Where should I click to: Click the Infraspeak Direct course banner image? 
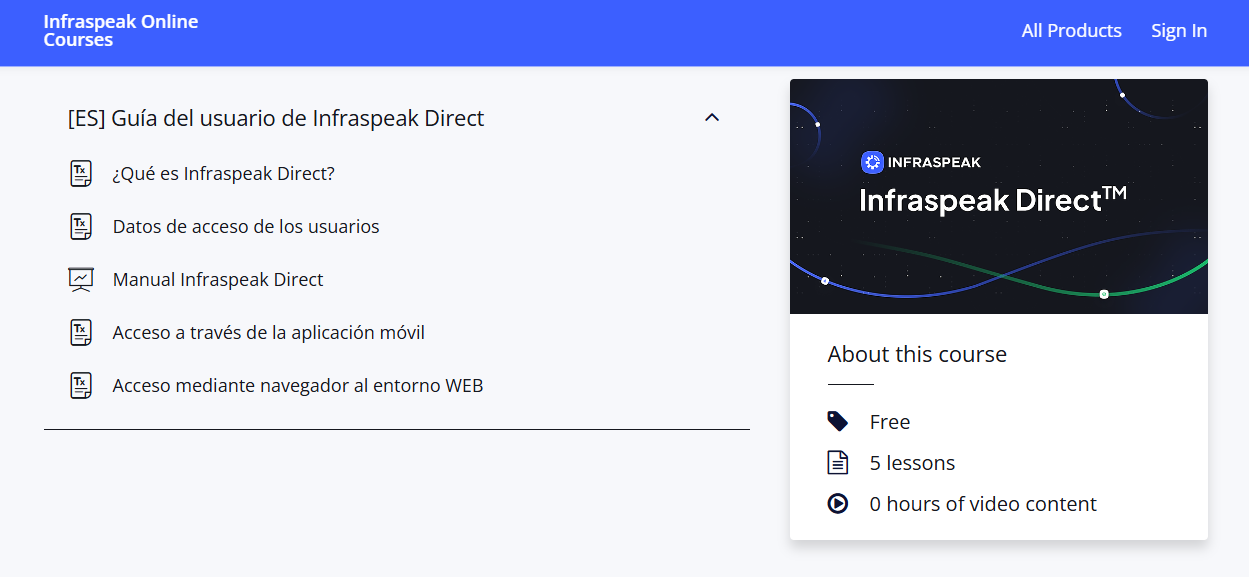coord(999,196)
